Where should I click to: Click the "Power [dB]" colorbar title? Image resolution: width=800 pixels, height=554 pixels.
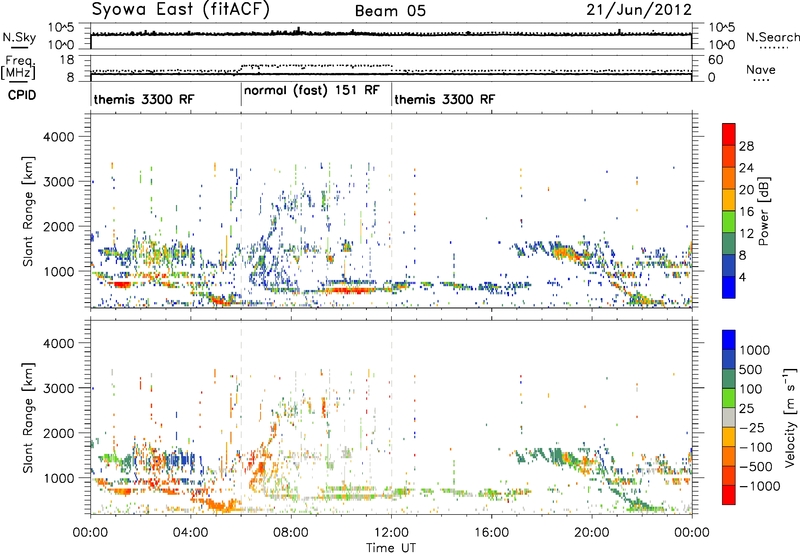tap(763, 211)
